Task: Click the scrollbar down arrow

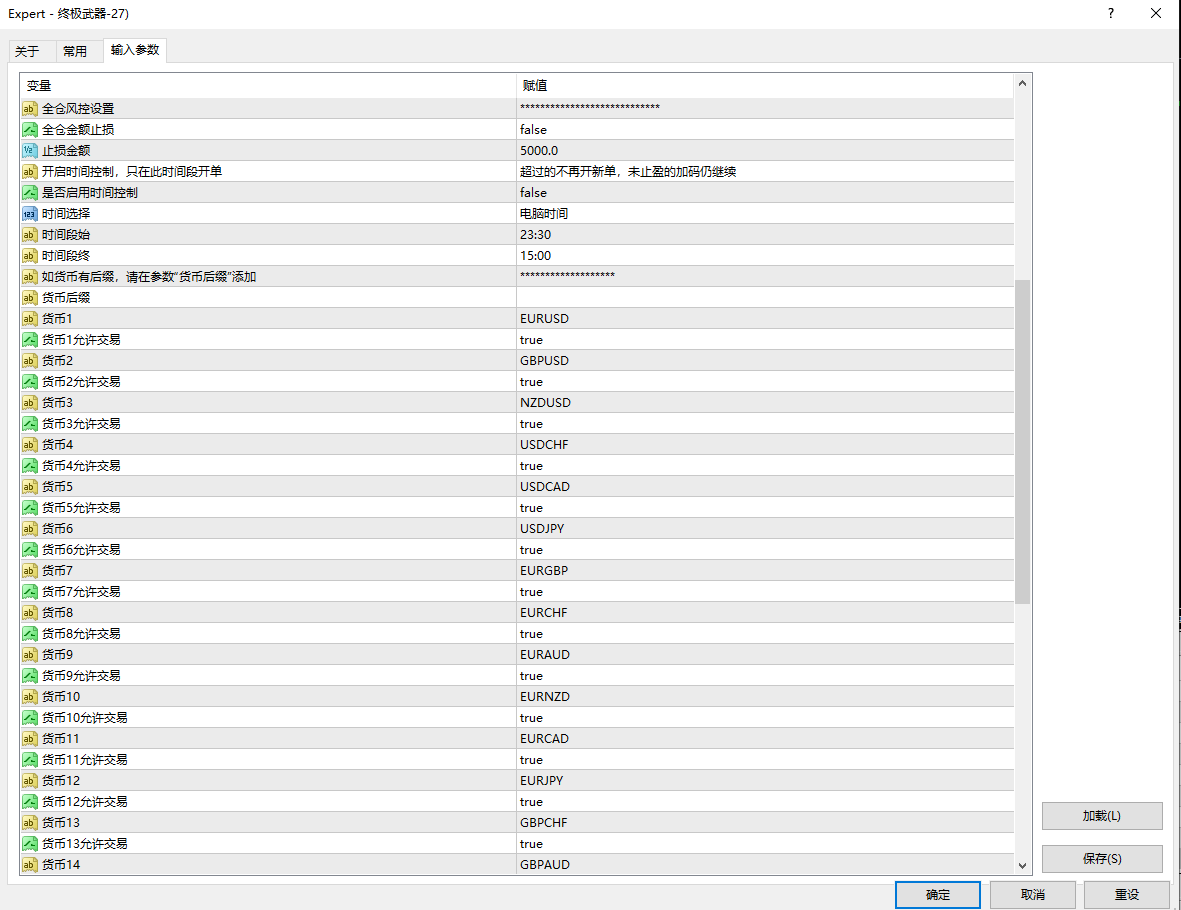Action: coord(1022,866)
